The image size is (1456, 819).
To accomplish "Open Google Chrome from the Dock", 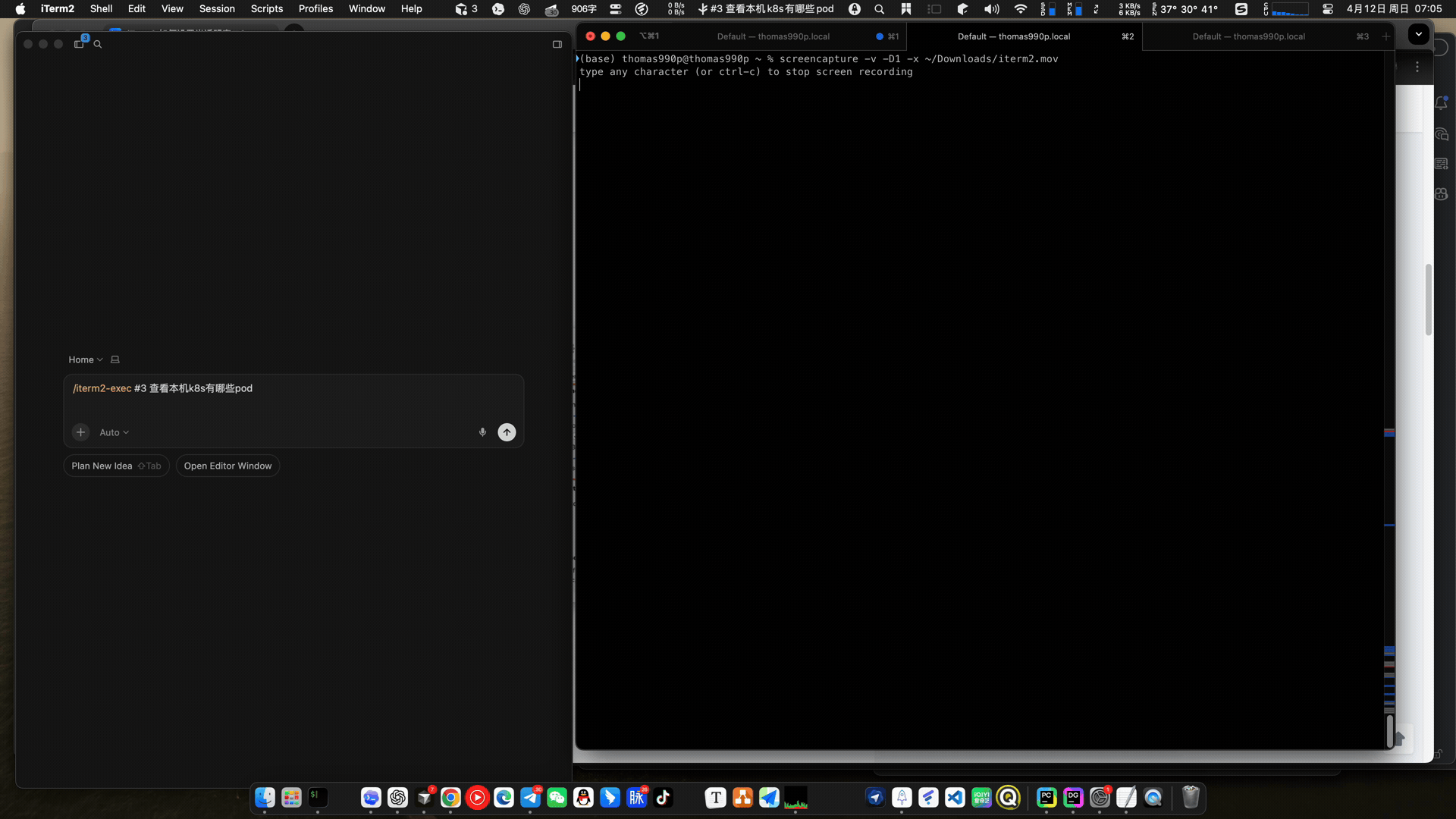I will 450,798.
